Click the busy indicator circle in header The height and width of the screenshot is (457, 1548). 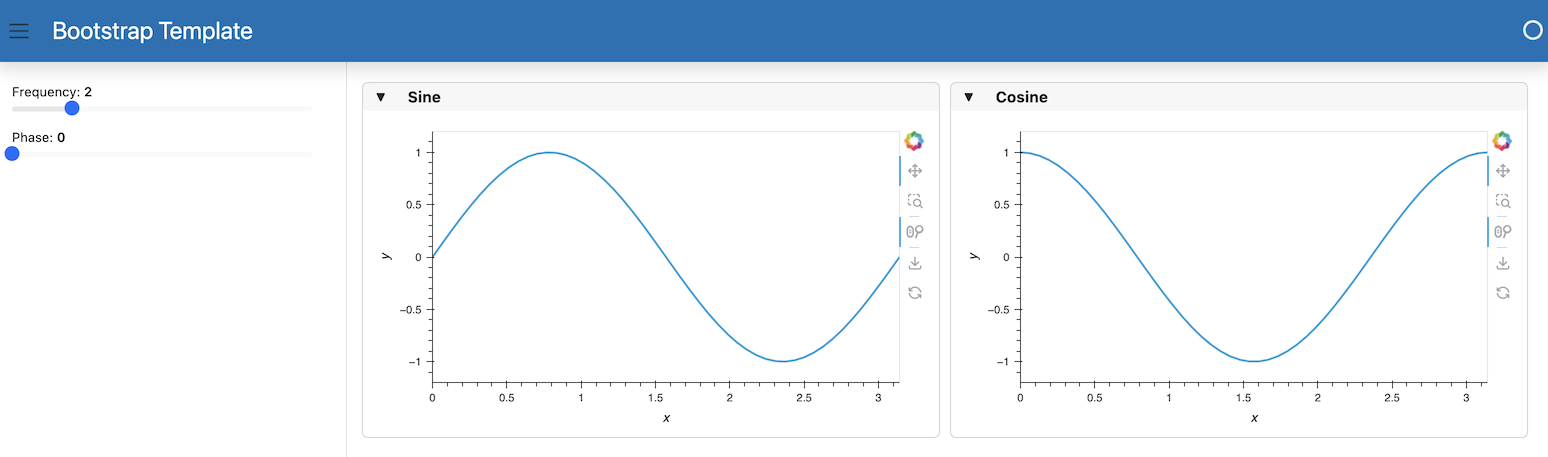pyautogui.click(x=1532, y=30)
